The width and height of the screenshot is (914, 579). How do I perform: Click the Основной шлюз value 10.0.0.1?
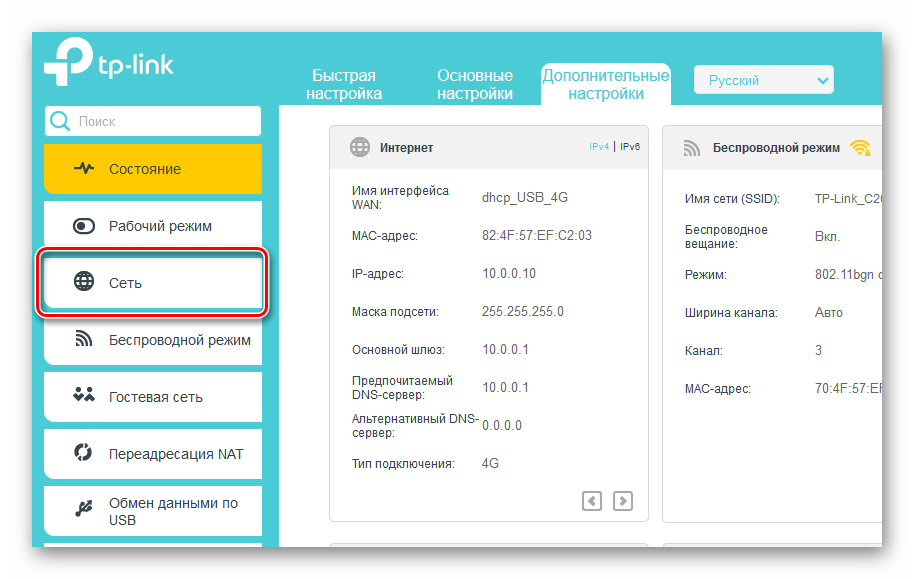(505, 349)
